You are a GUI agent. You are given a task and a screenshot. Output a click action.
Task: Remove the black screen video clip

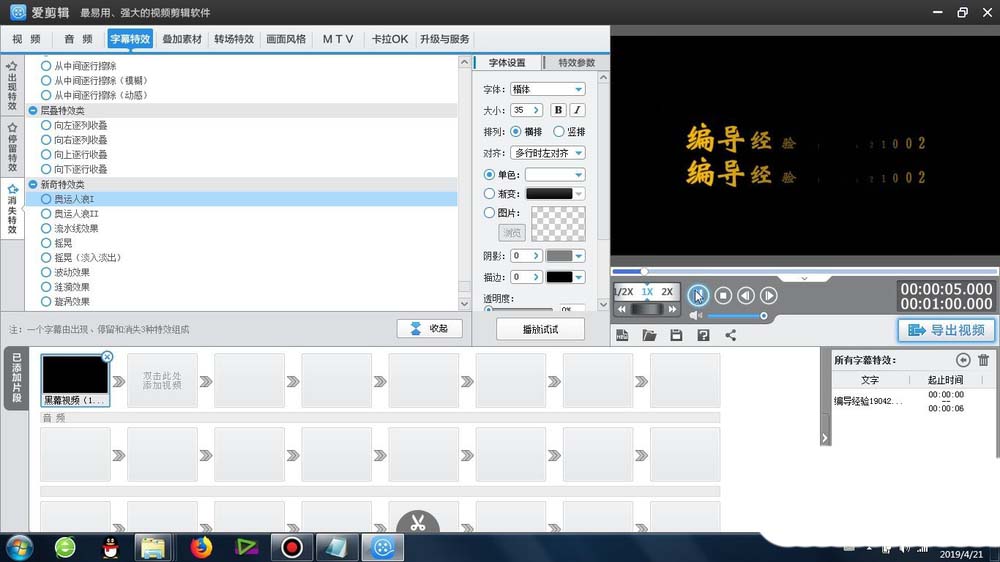(x=107, y=357)
